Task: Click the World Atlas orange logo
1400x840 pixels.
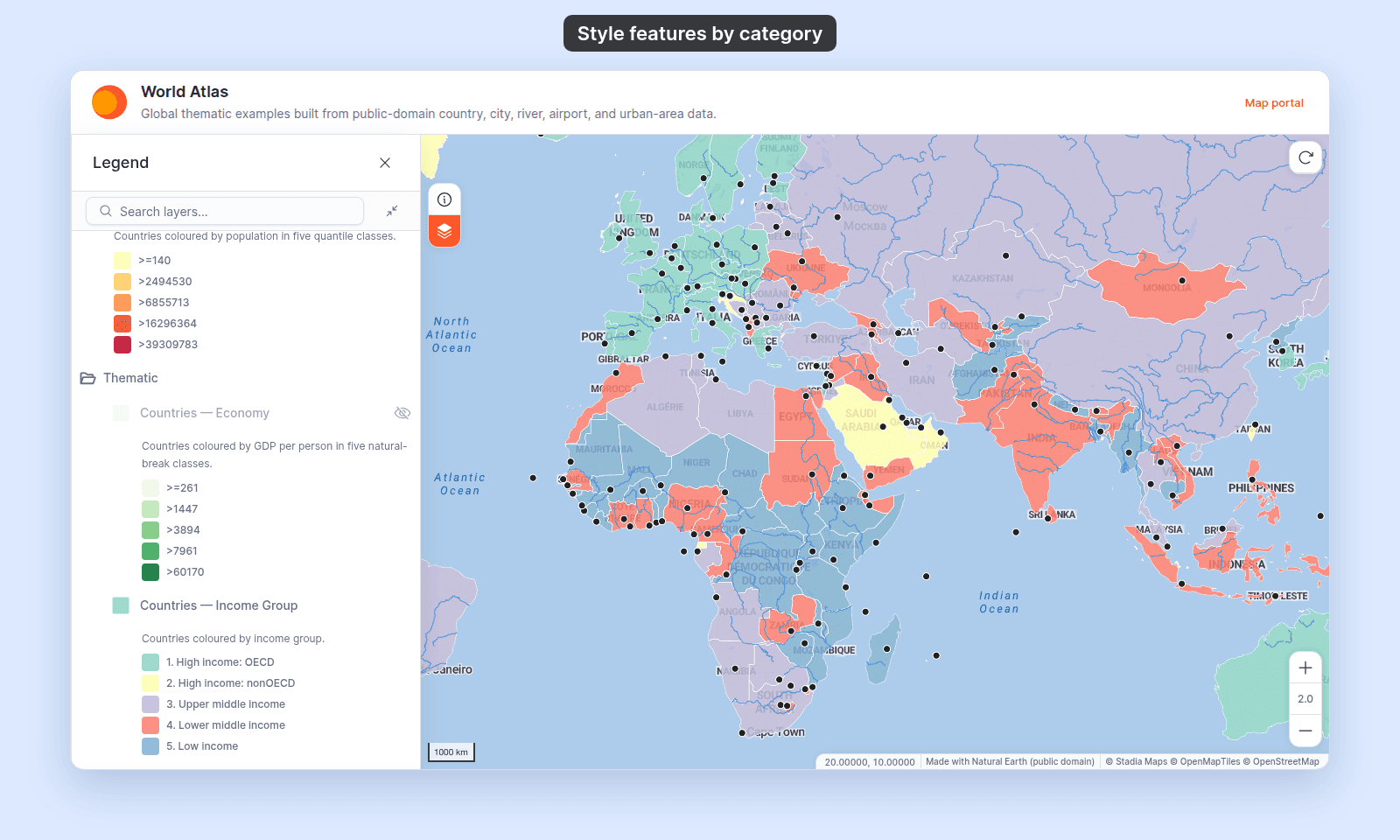Action: coord(109,102)
